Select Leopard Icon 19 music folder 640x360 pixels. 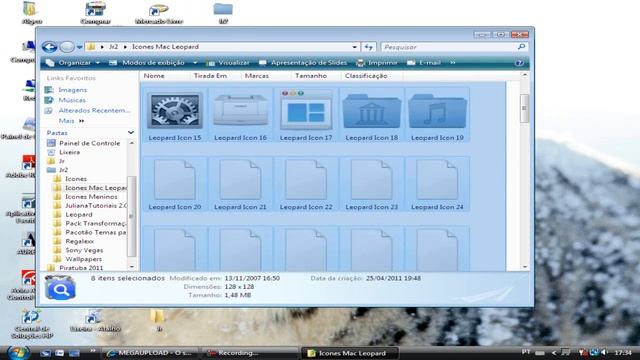(437, 115)
